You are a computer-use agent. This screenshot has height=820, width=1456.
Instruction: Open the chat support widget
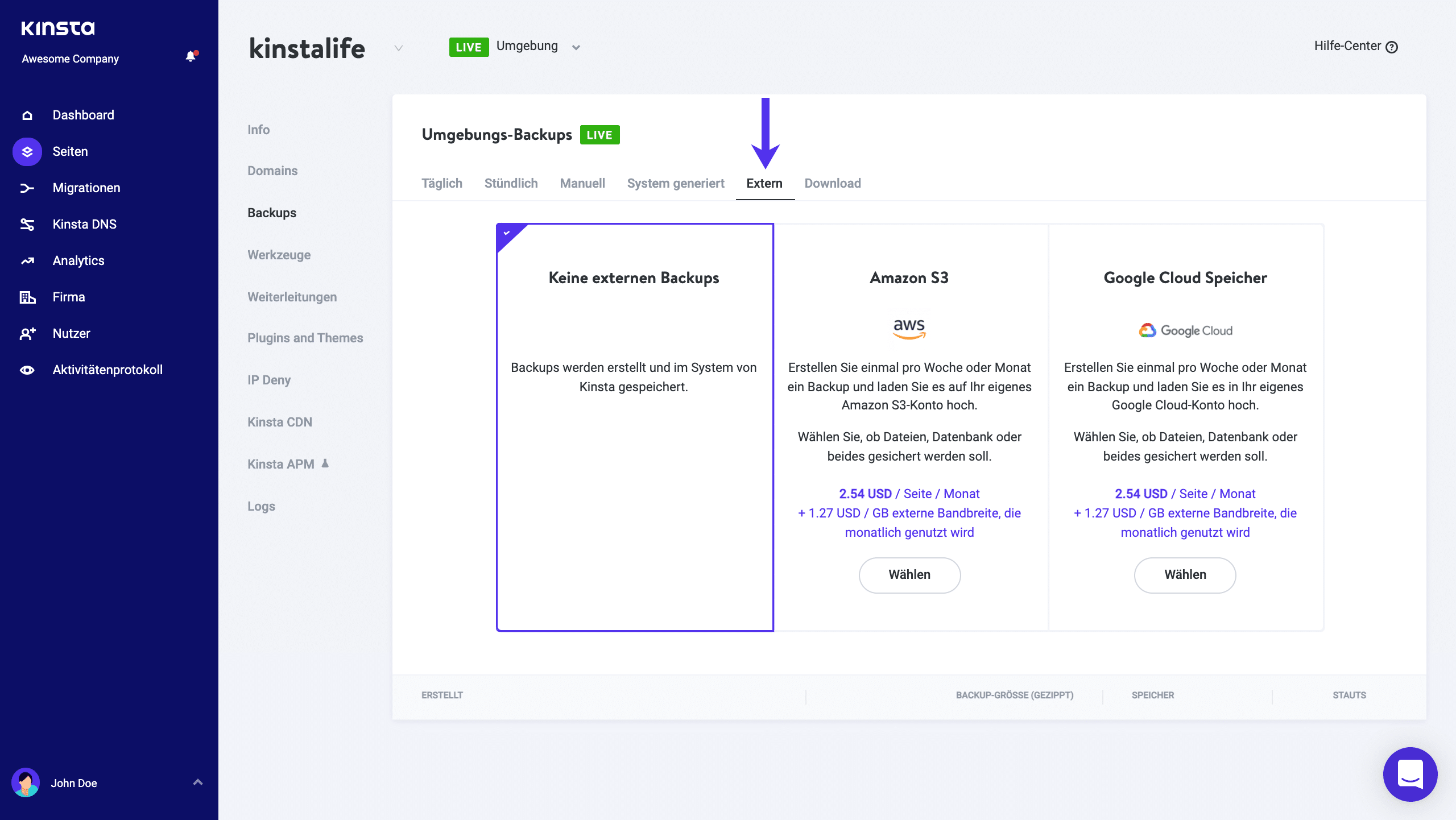click(1410, 774)
